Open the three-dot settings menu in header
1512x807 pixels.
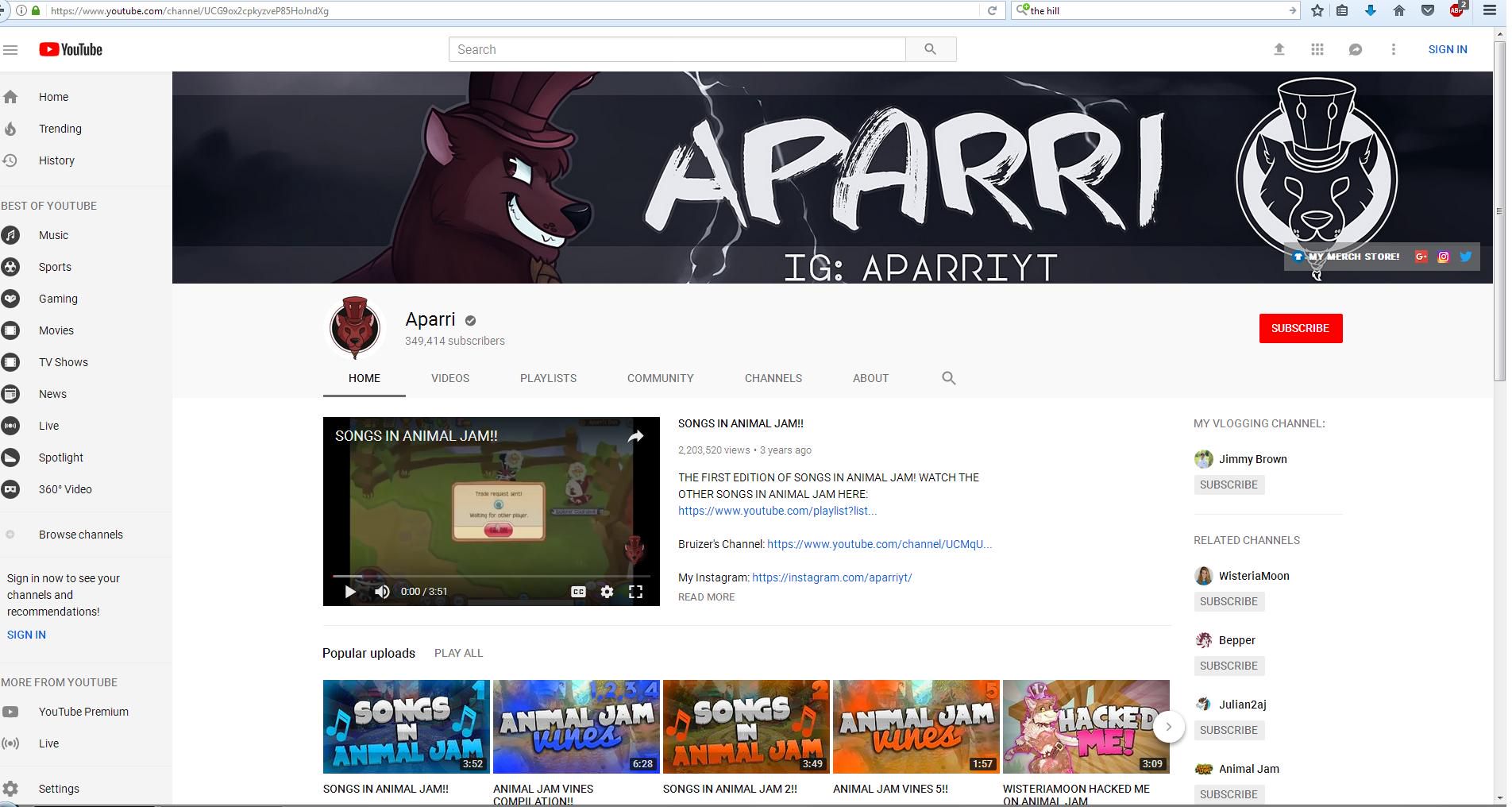click(1393, 49)
